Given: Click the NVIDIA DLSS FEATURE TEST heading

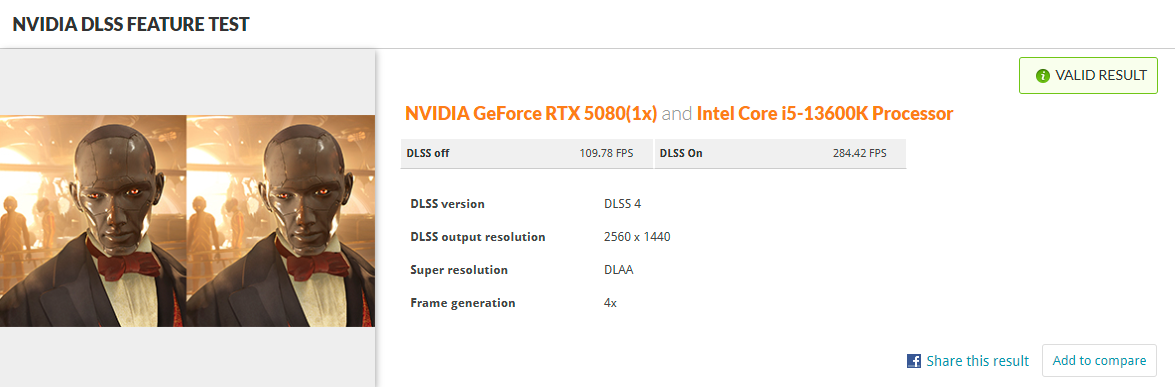Looking at the screenshot, I should point(131,24).
